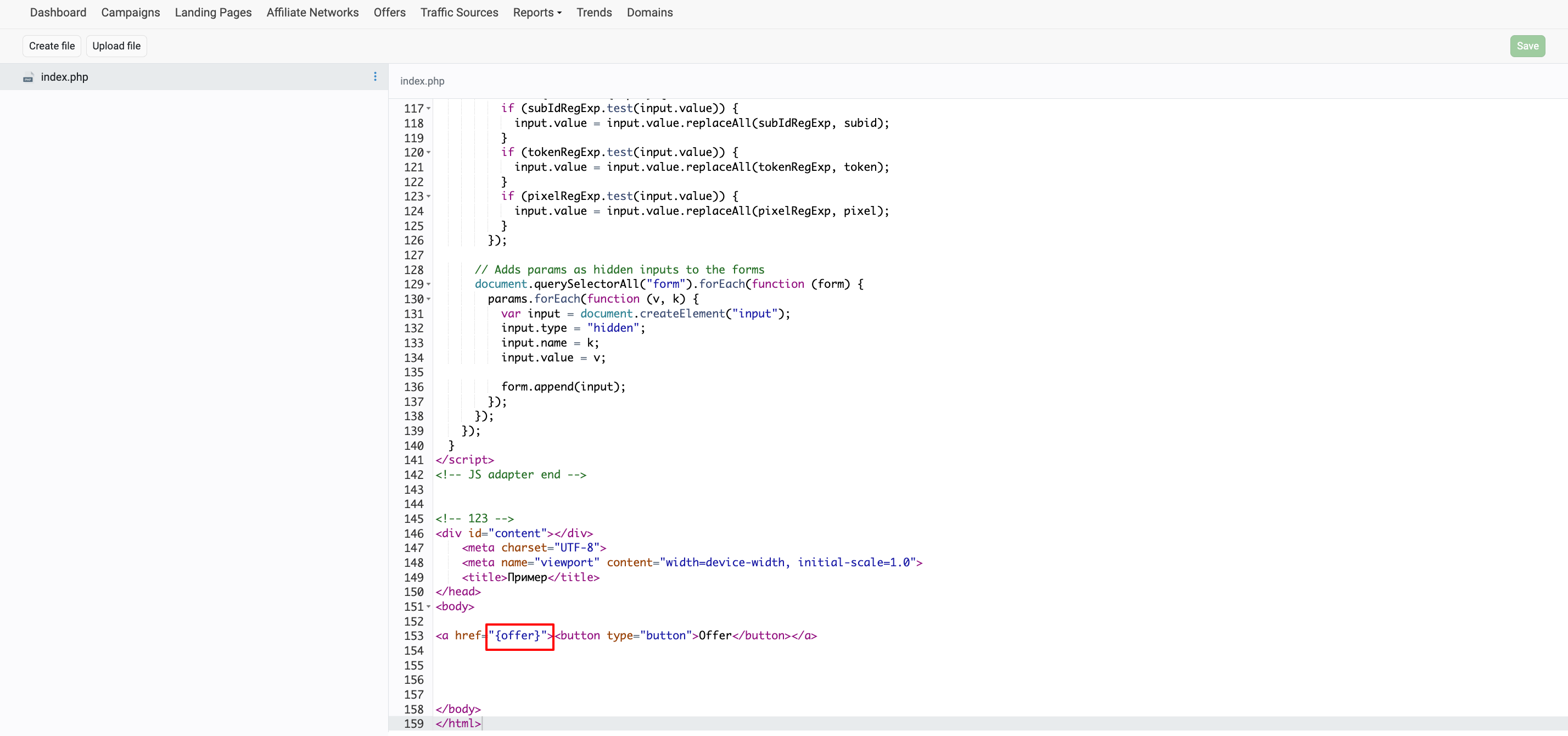Click line number 145 in gutter
The height and width of the screenshot is (736, 1568).
pos(413,518)
